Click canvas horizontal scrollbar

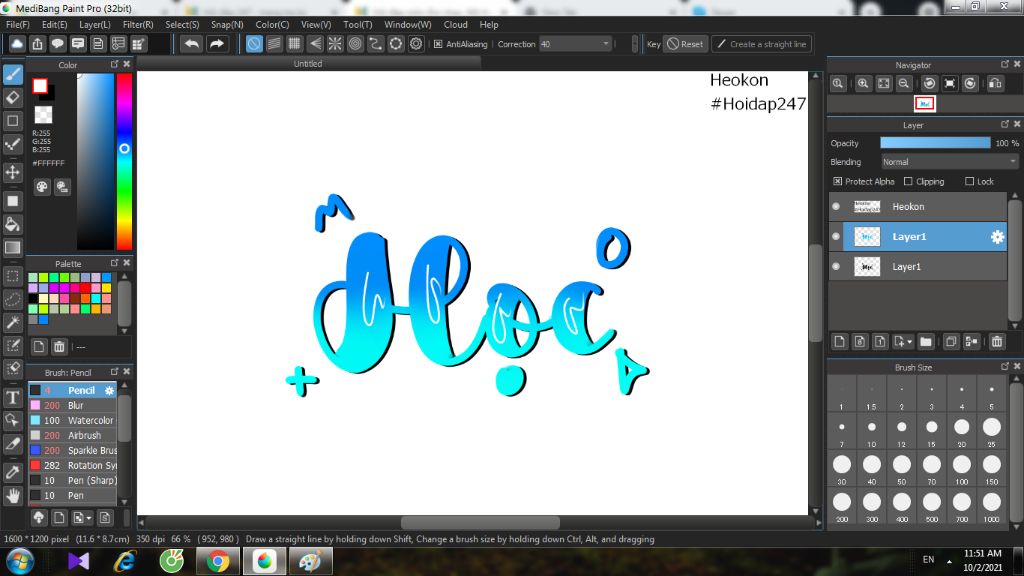(480, 522)
